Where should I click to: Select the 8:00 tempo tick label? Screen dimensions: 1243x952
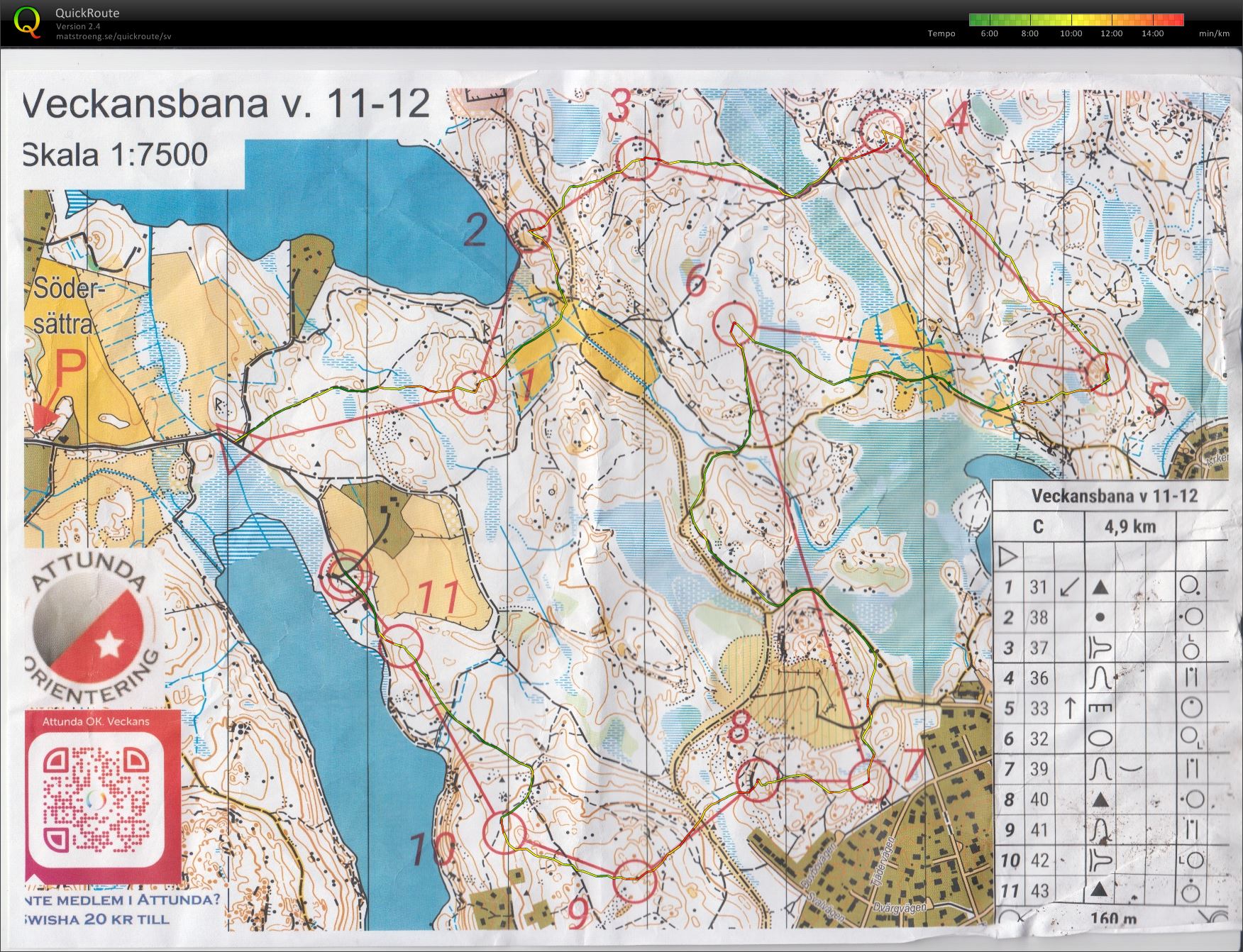coord(1030,33)
